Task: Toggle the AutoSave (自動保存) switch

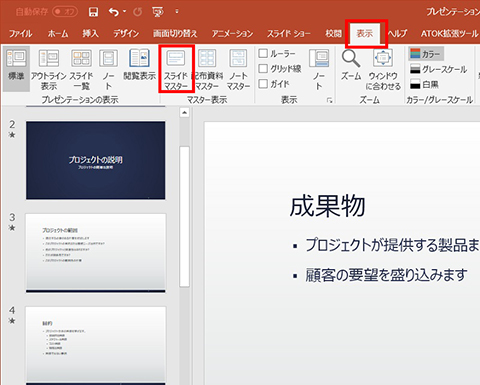Action: 65,12
